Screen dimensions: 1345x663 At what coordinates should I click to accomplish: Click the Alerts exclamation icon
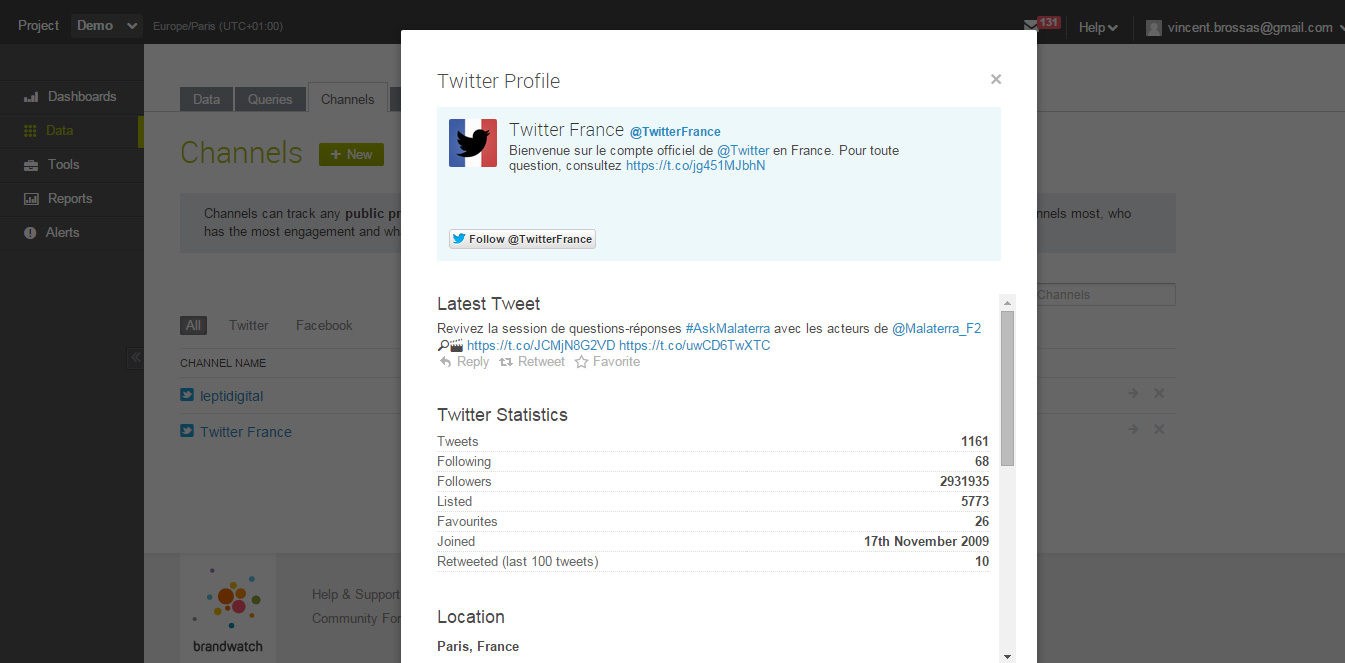(x=30, y=233)
